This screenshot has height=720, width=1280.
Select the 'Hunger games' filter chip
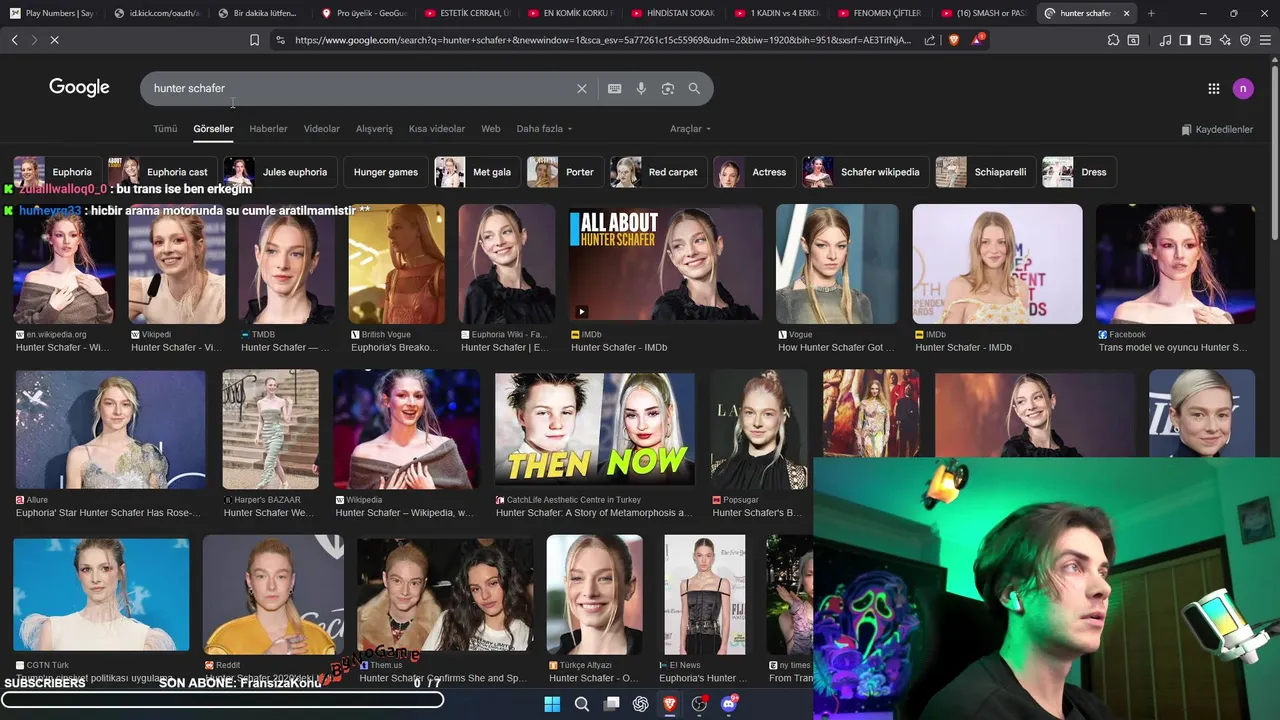(385, 172)
